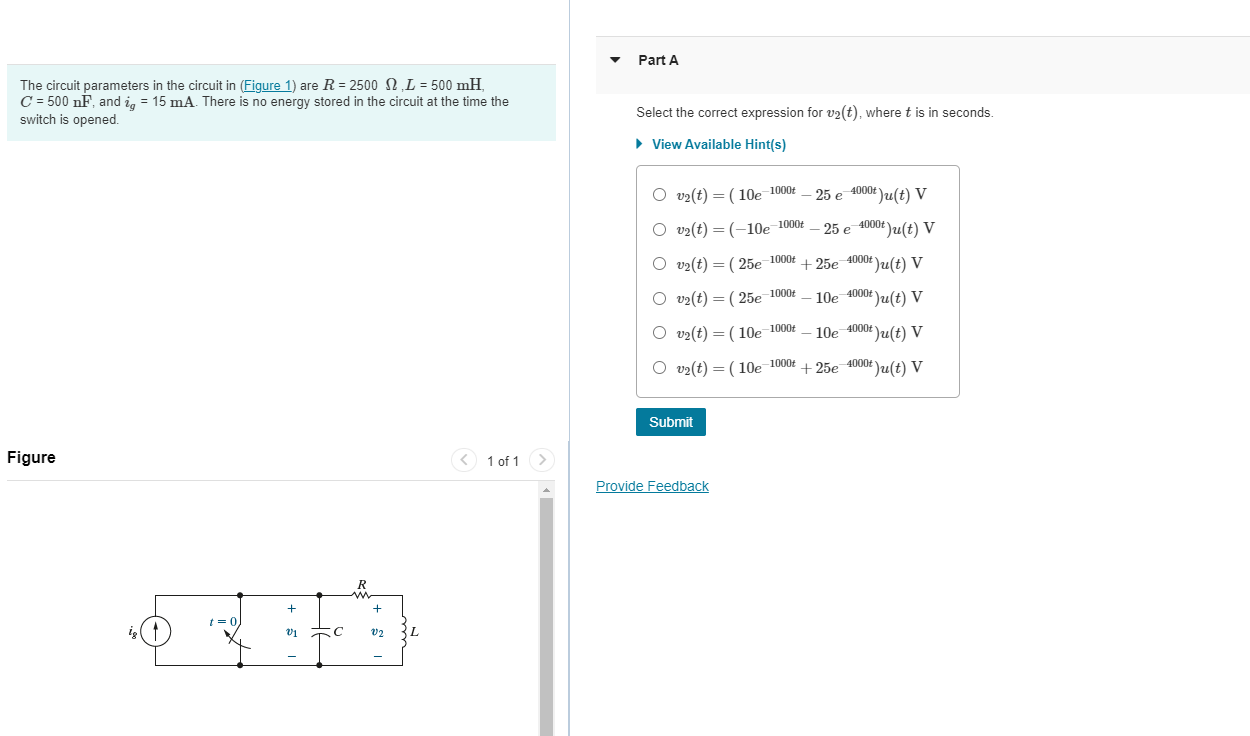This screenshot has width=1250, height=736.
Task: Select the last answer option (10e + 25e)
Action: [660, 367]
